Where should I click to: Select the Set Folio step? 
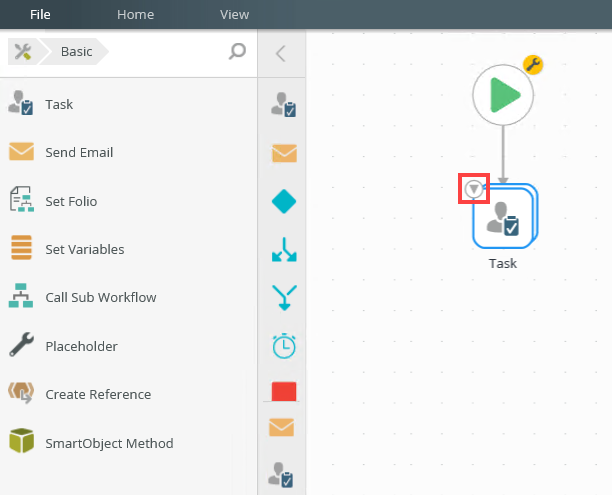tap(128, 201)
